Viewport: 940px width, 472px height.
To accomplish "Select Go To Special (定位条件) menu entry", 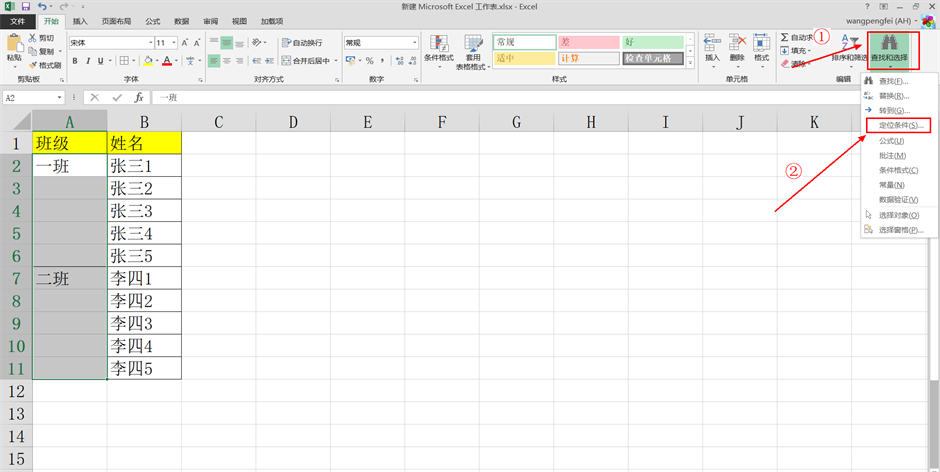I will (899, 125).
